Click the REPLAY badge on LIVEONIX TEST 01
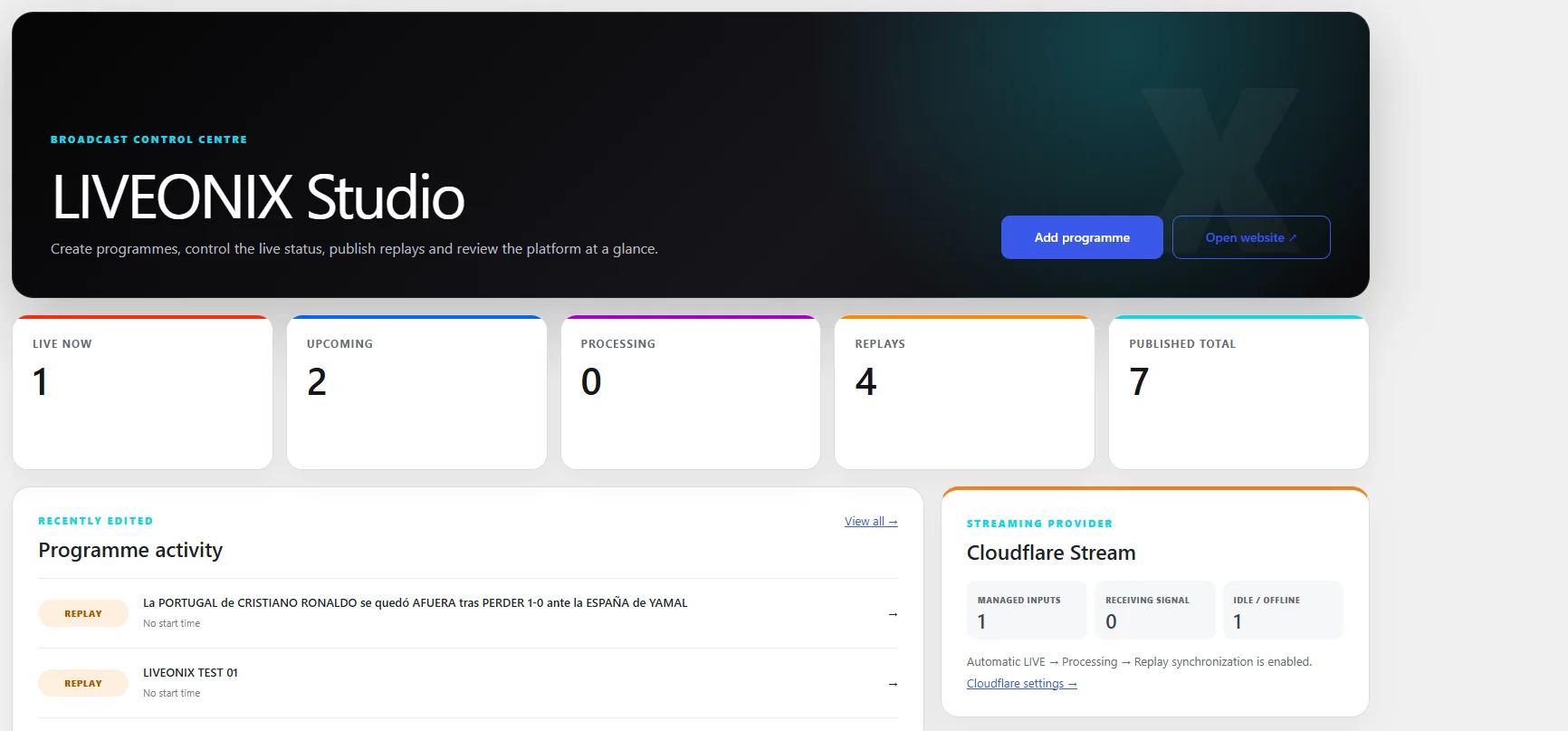Viewport: 1568px width, 731px height. click(83, 683)
